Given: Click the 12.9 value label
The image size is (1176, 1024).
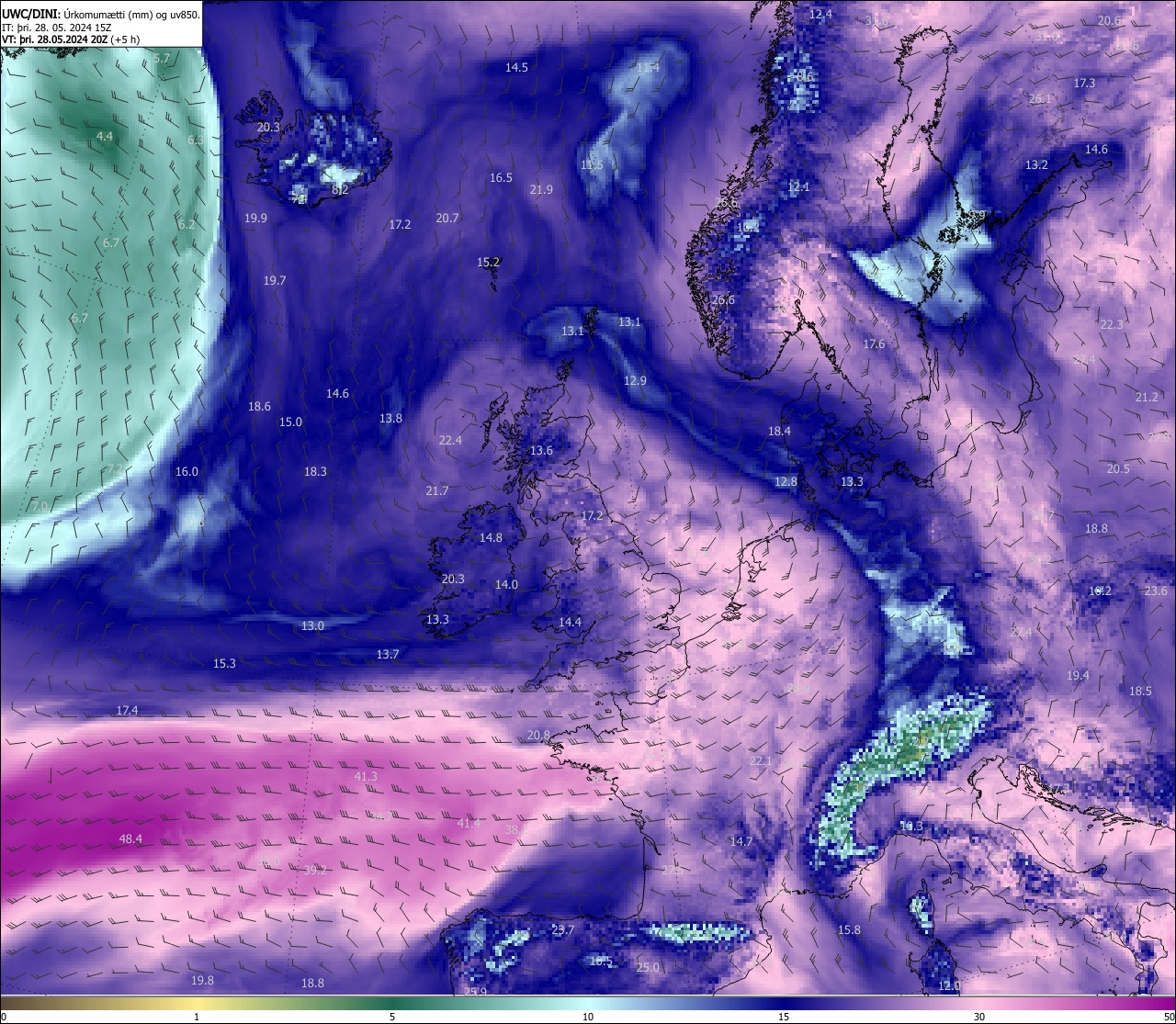Looking at the screenshot, I should click(x=635, y=380).
